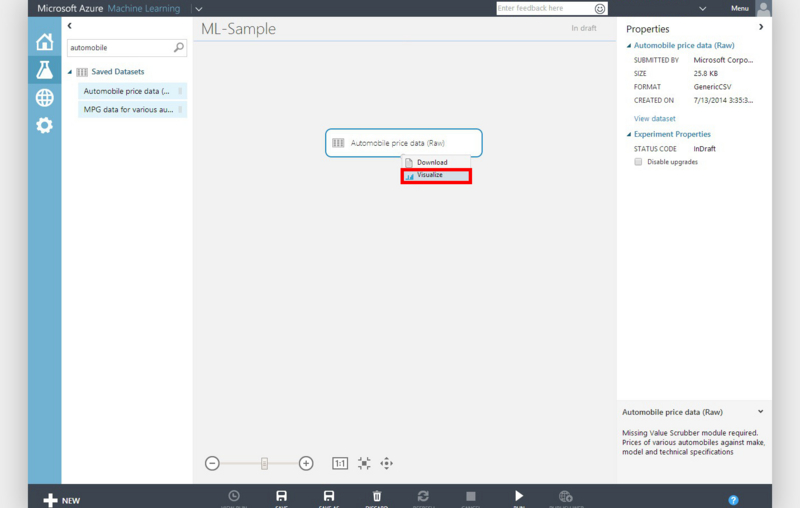Click the Microsoft Corpo... submitted by value

pos(723,60)
